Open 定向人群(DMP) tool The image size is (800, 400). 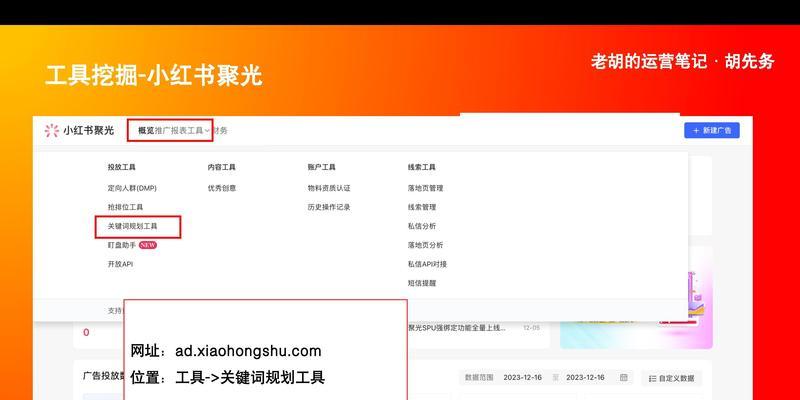pos(132,188)
